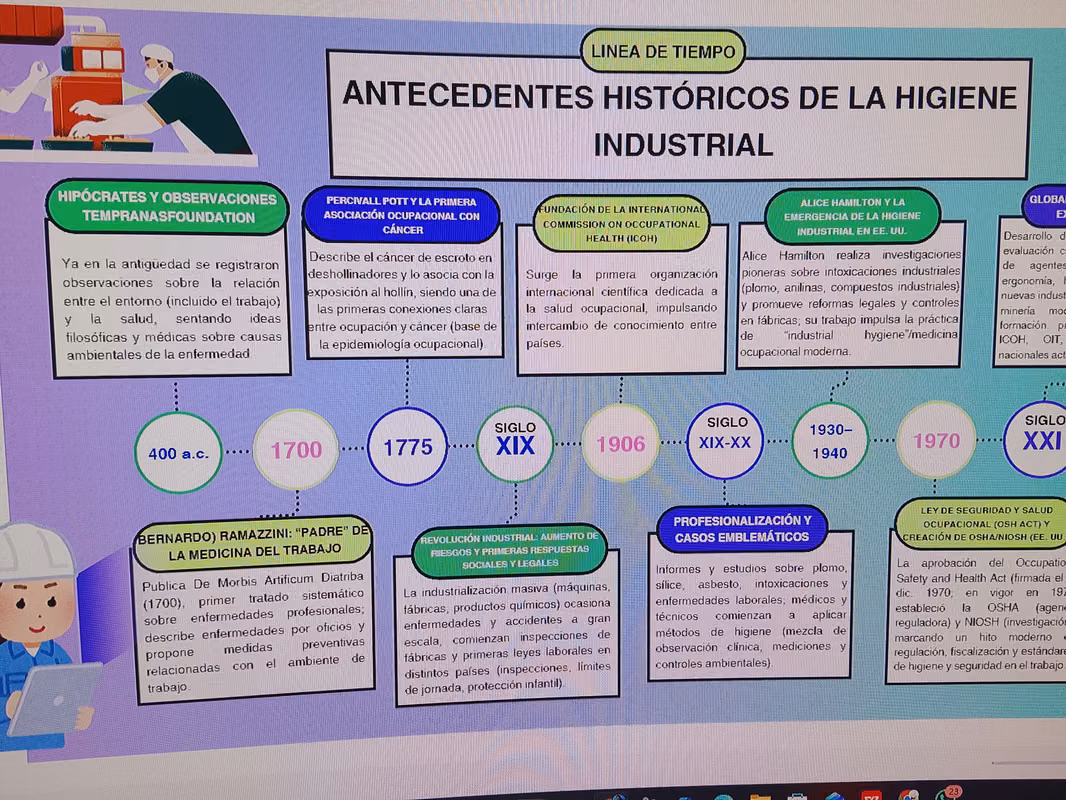
Task: Click the 1970 timeline circle
Action: (936, 440)
